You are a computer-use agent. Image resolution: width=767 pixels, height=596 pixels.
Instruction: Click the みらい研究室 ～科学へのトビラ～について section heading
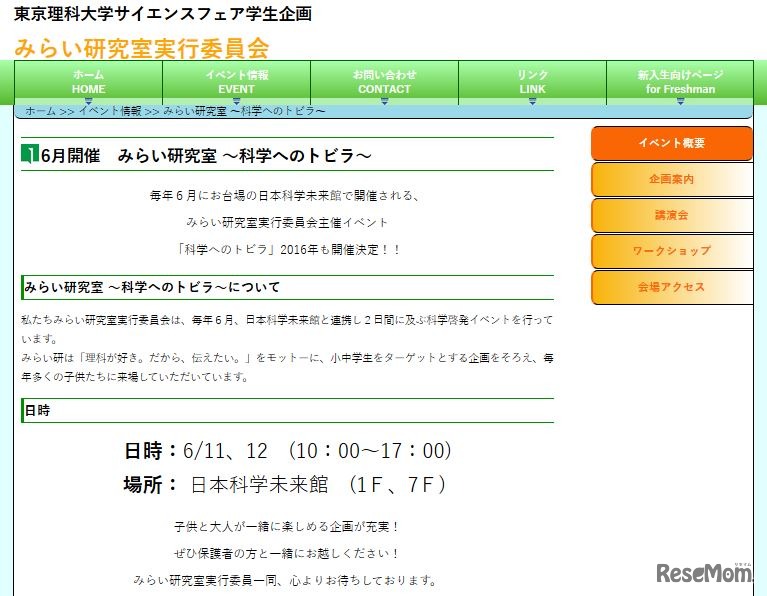[x=152, y=287]
